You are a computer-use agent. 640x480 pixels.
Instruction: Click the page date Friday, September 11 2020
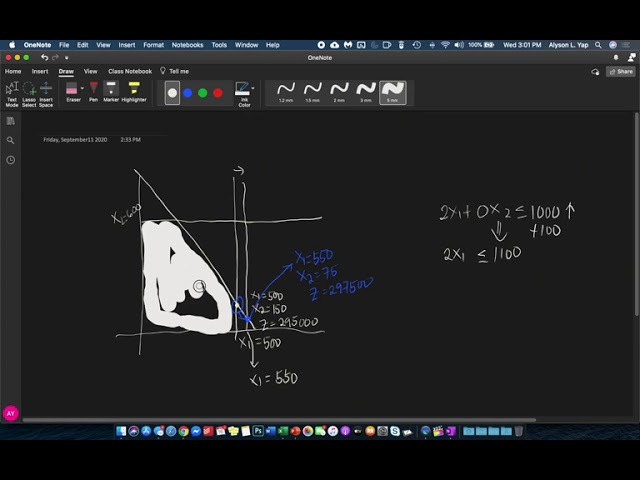(x=75, y=140)
